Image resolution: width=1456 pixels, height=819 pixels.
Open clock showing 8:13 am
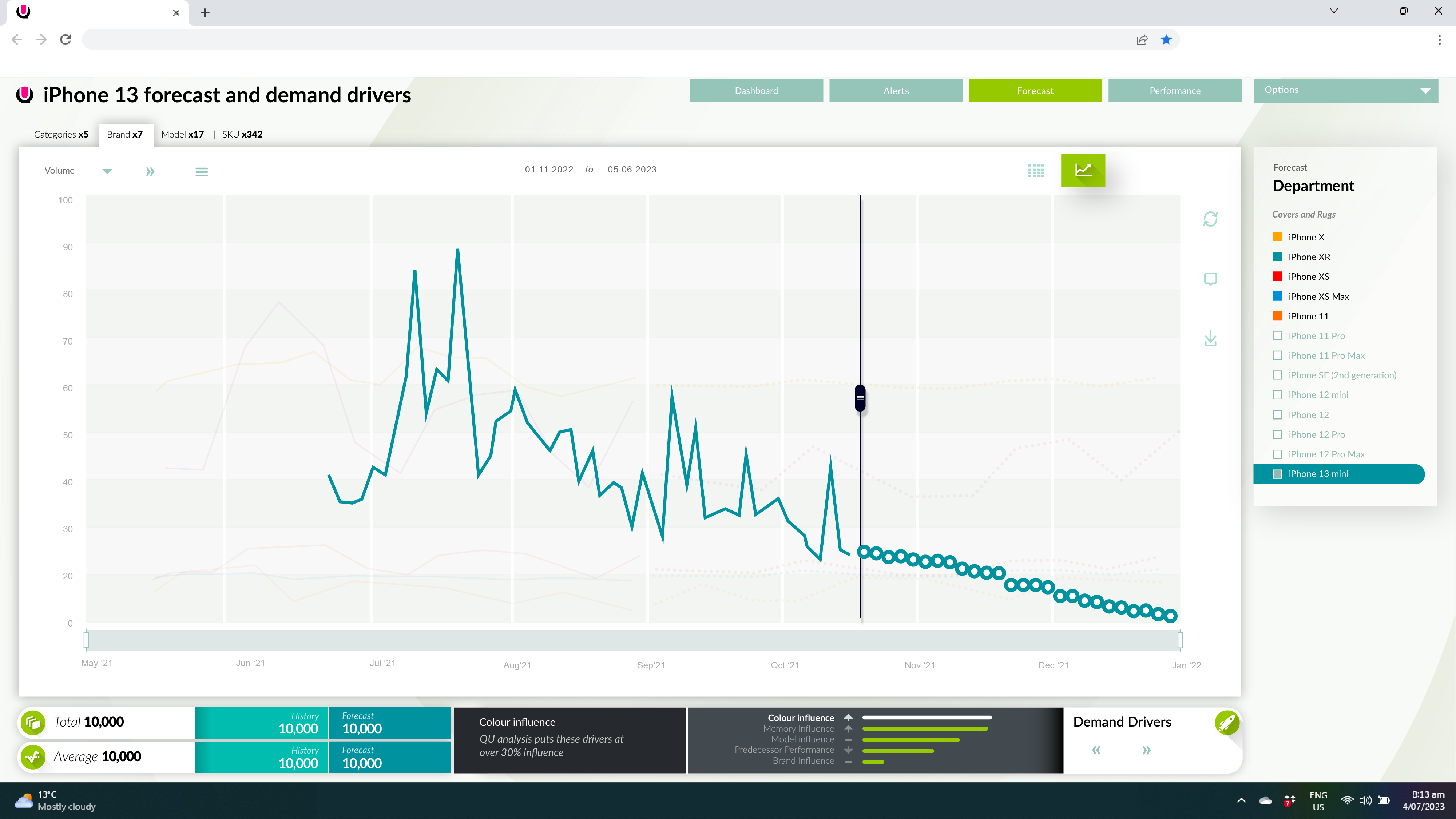click(1423, 801)
